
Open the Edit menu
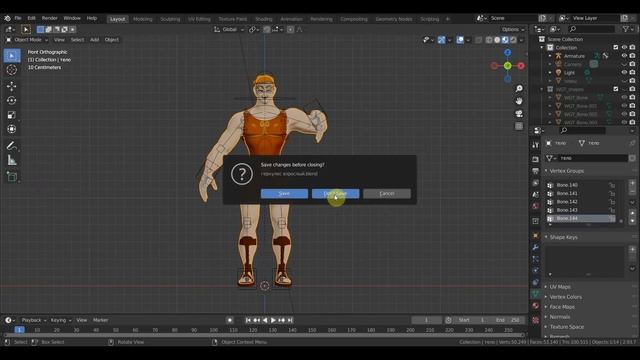point(31,18)
